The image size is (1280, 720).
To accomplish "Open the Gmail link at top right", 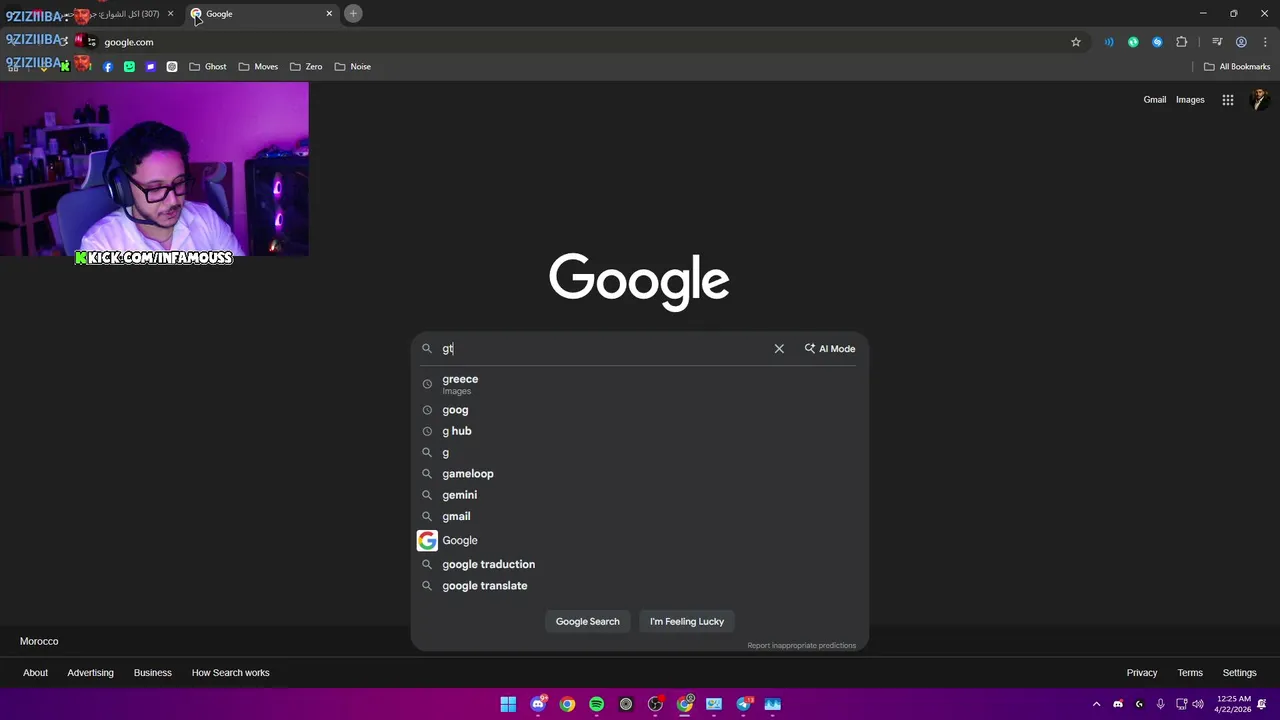I will coord(1155,99).
